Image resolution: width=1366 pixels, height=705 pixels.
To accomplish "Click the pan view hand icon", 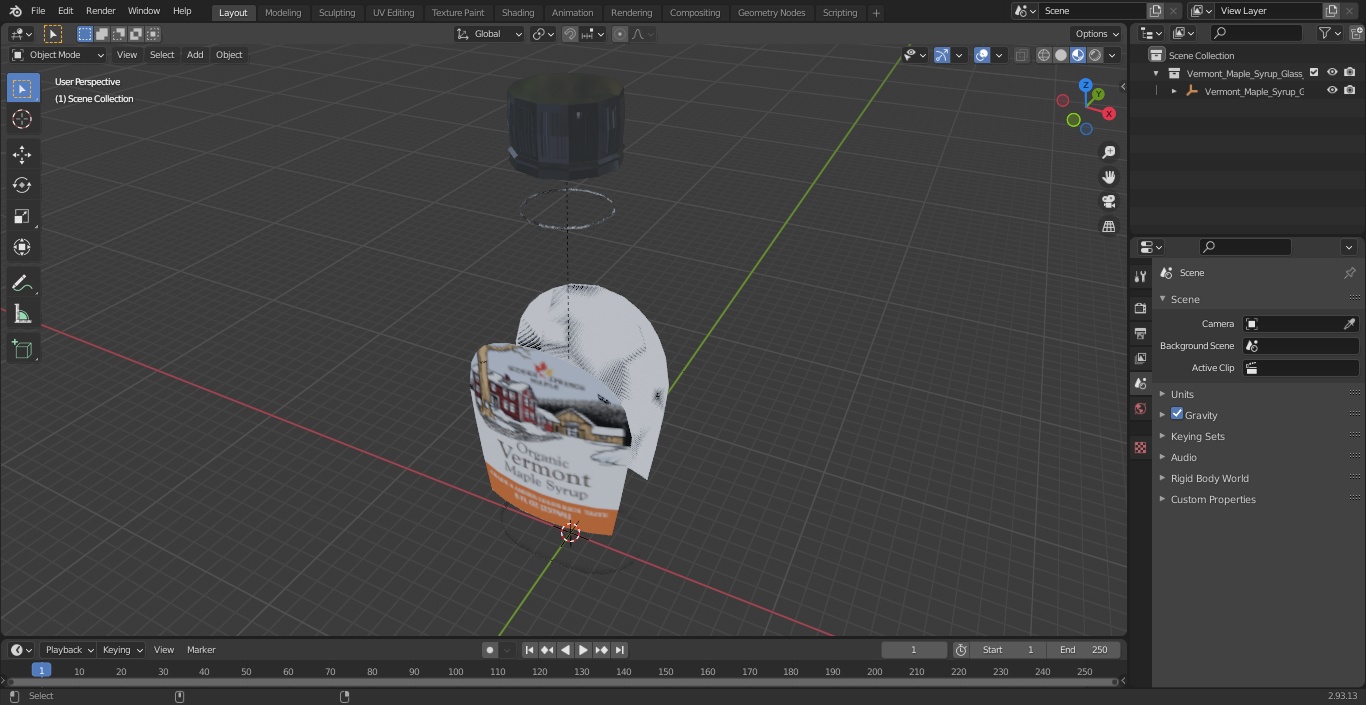I will coord(1108,177).
